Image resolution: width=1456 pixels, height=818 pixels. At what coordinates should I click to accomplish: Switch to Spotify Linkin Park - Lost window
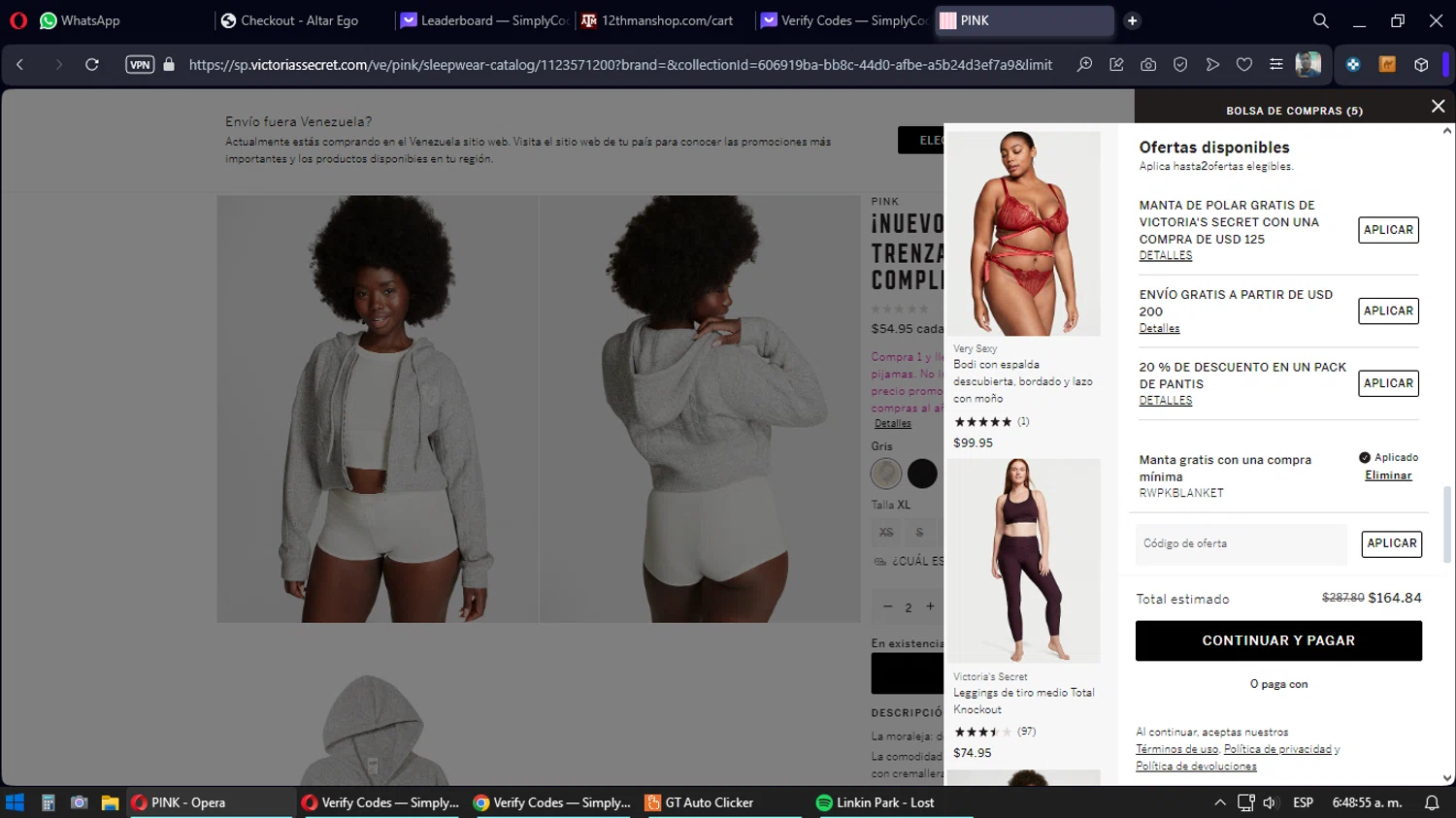(x=893, y=802)
